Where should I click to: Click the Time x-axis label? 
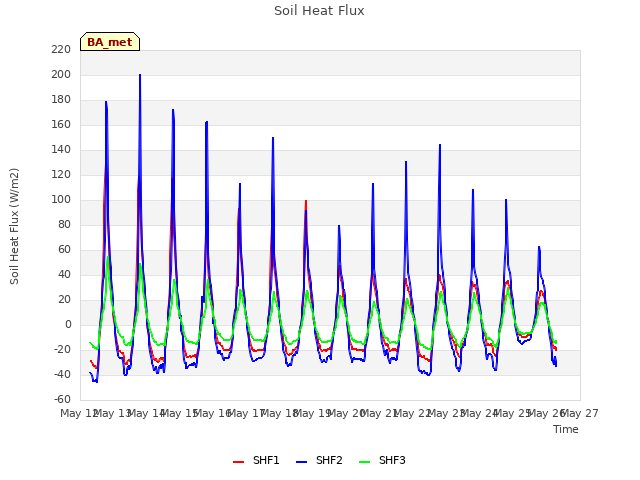click(566, 429)
